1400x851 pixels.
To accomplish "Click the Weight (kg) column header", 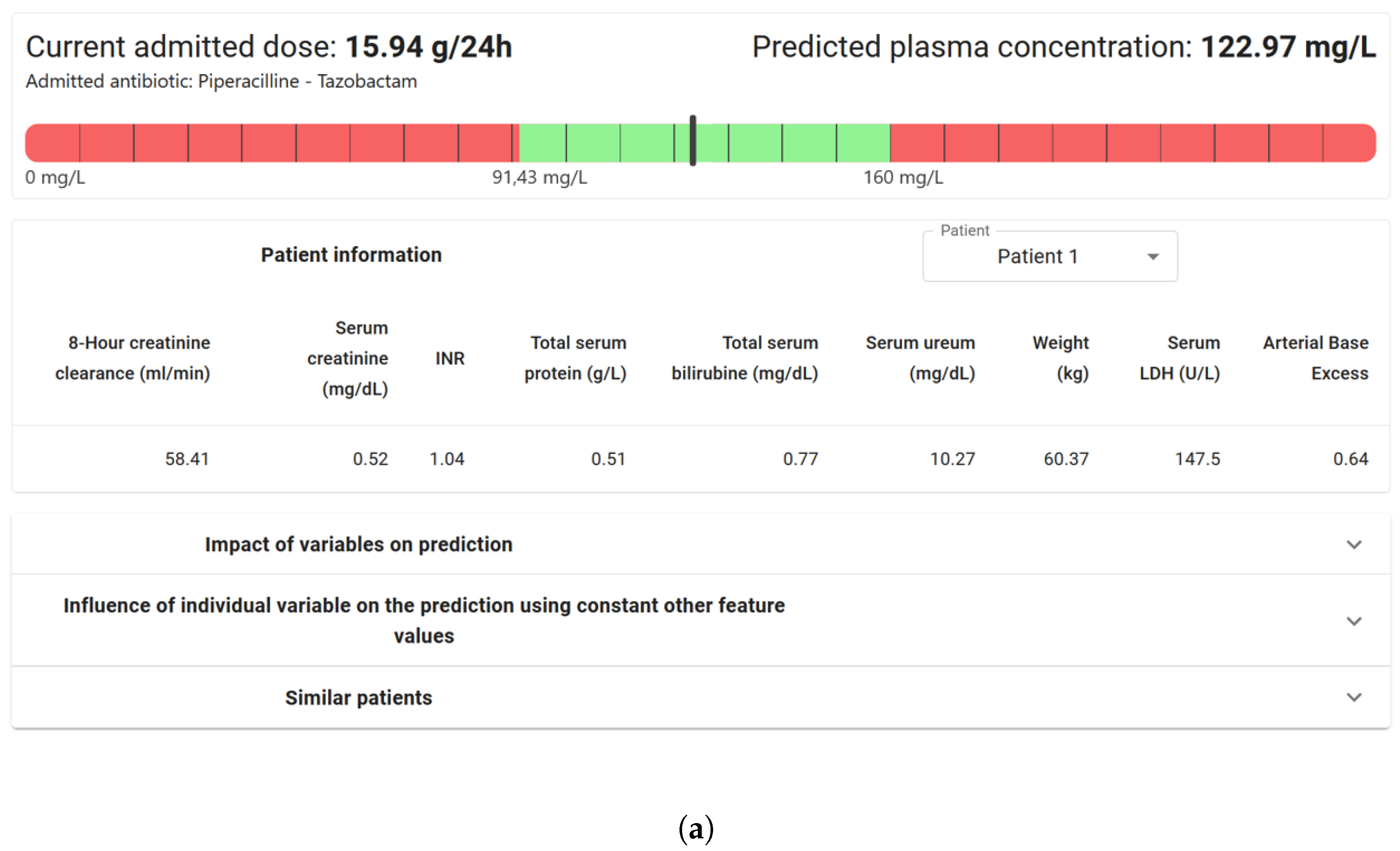I will (1060, 358).
